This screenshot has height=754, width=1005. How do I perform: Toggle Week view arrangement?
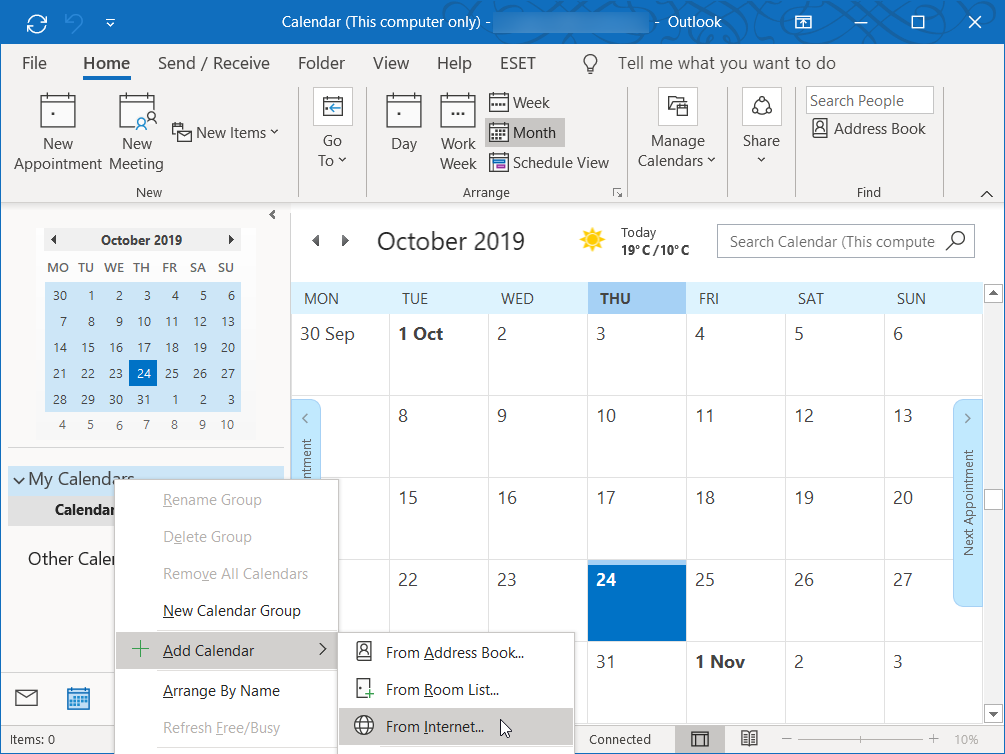(x=519, y=102)
